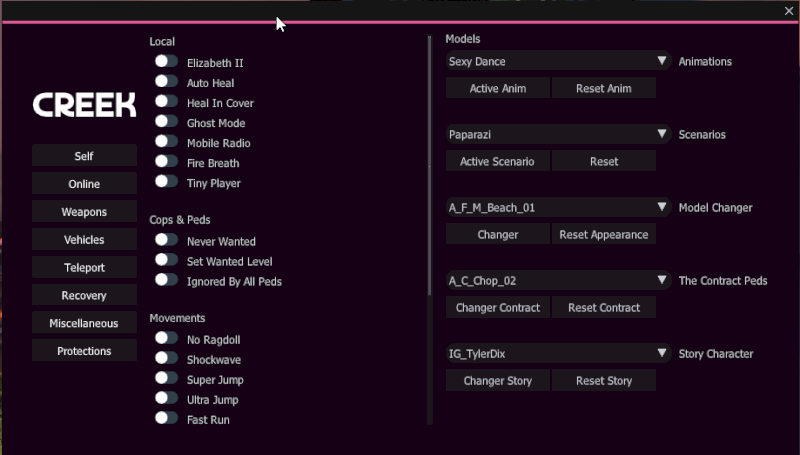The height and width of the screenshot is (455, 800).
Task: Toggle Shockwave switch
Action: click(x=166, y=358)
